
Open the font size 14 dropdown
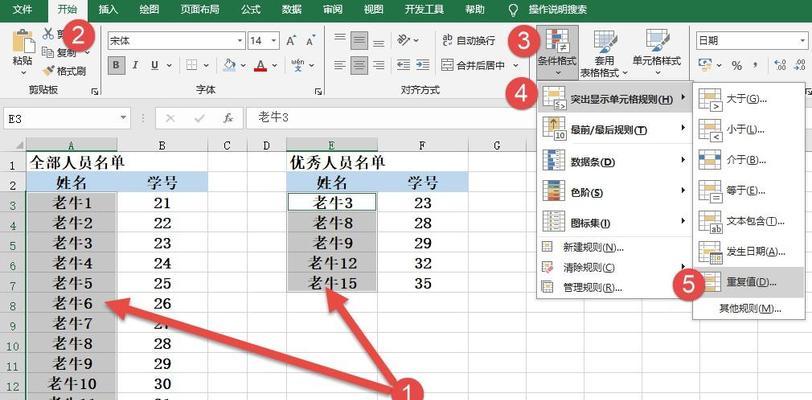[x=274, y=41]
